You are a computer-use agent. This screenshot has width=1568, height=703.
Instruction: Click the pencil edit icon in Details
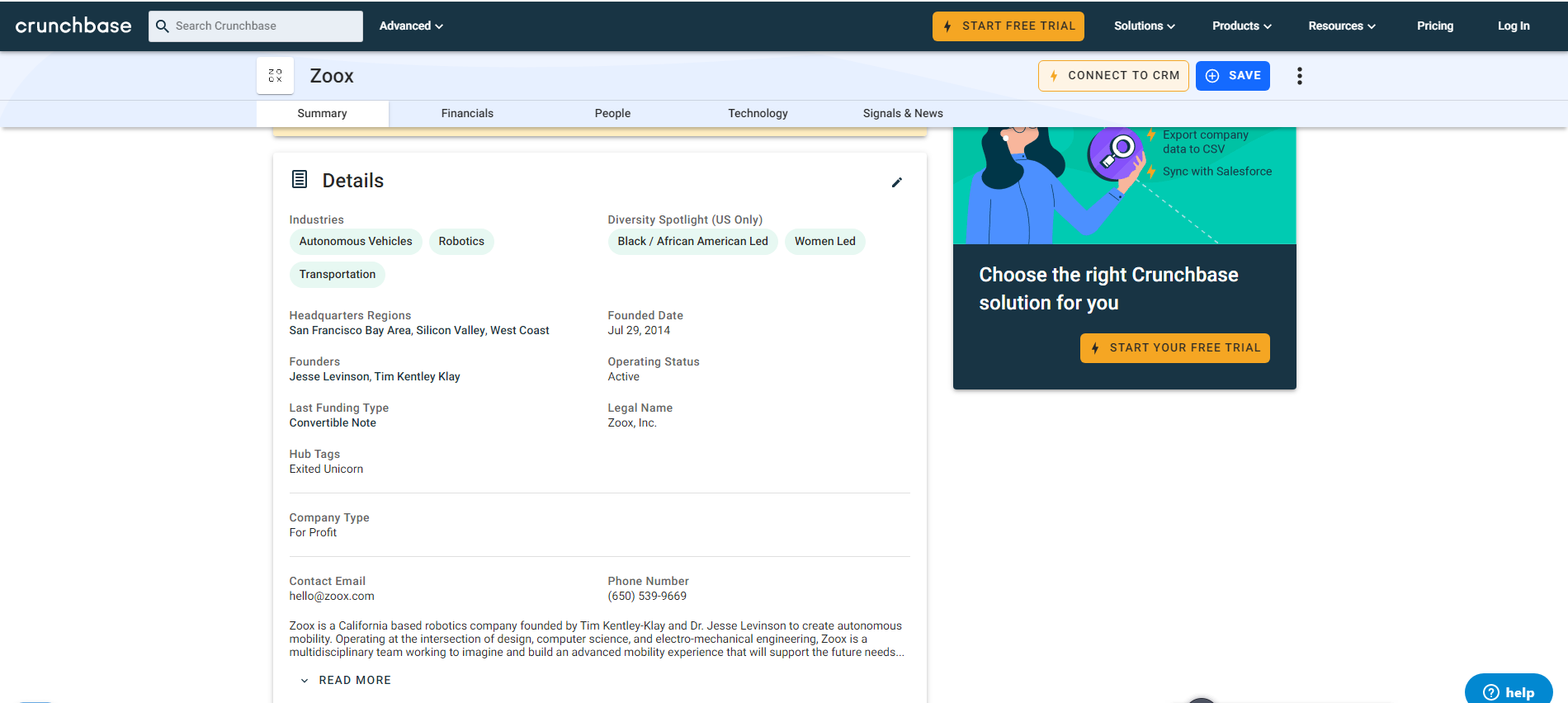(897, 182)
